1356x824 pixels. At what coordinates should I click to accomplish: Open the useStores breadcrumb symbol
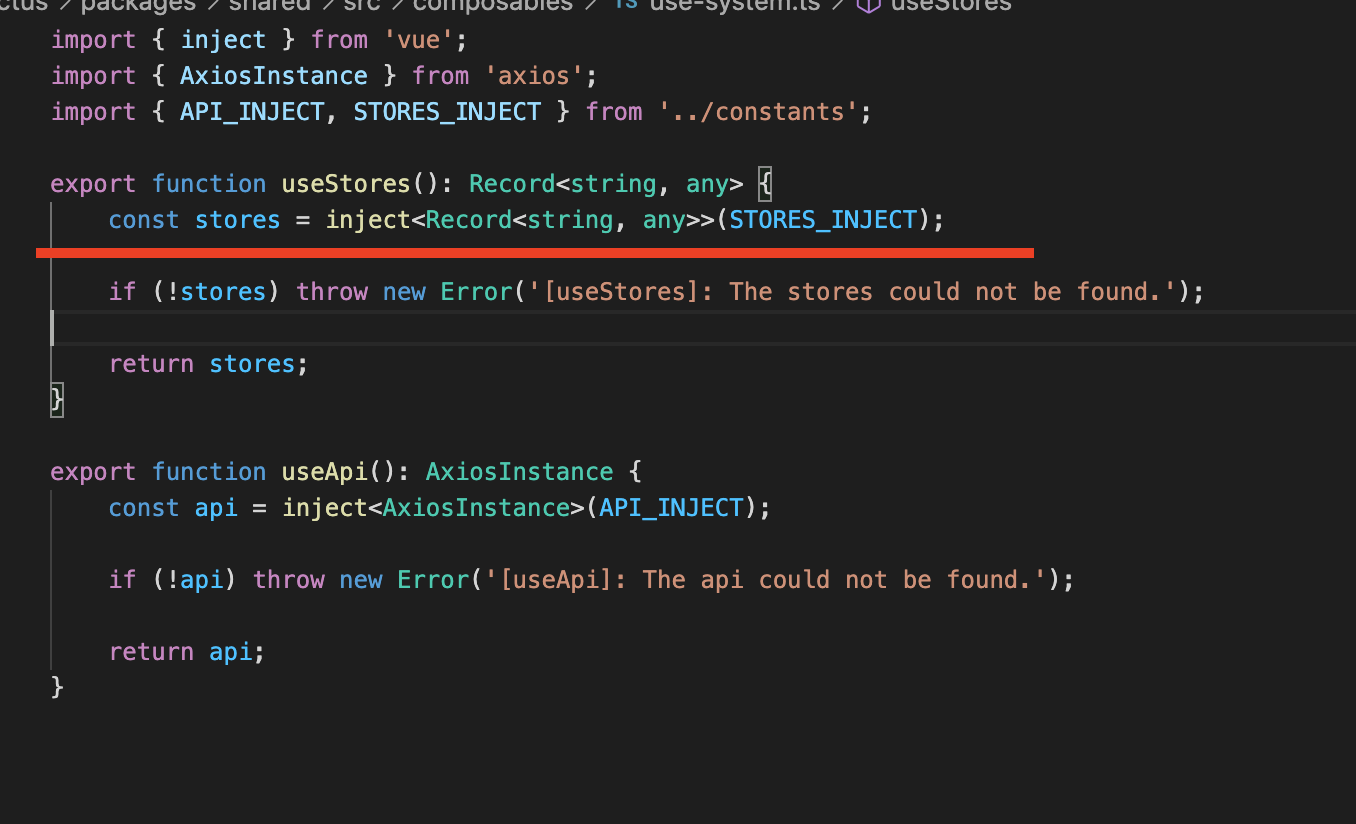click(950, 5)
